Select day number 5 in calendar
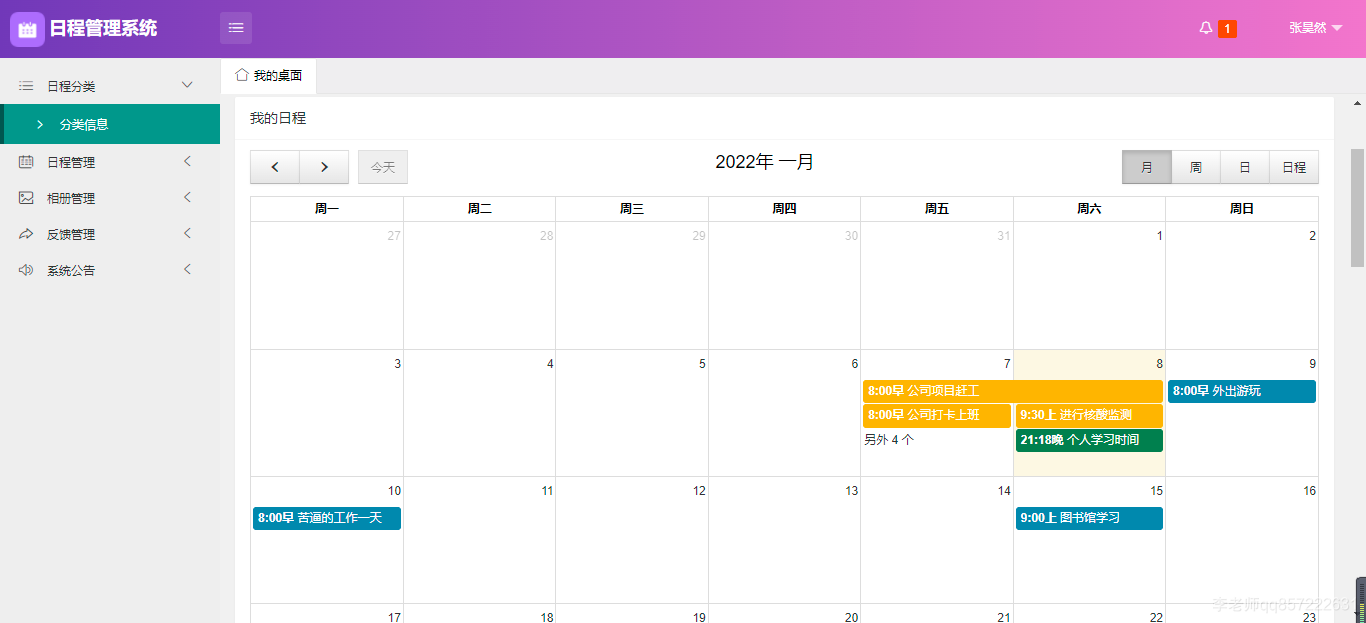This screenshot has height=623, width=1366. (702, 364)
